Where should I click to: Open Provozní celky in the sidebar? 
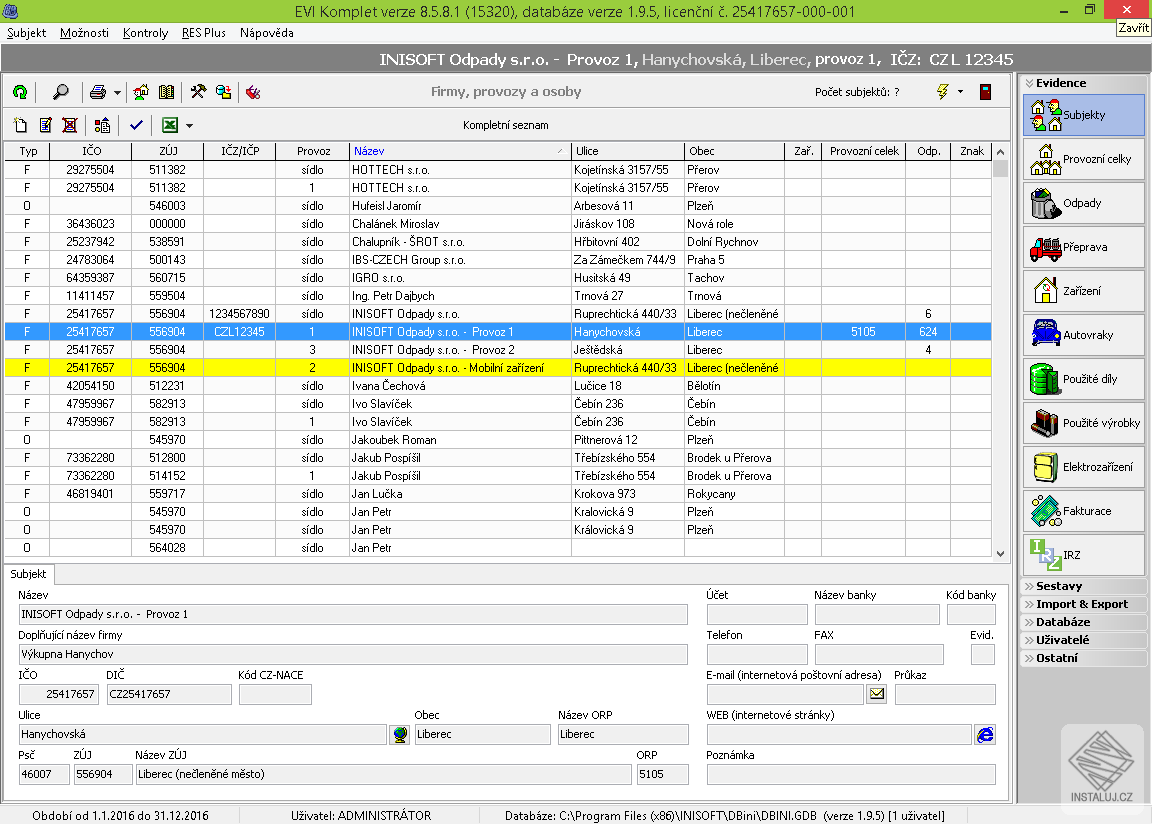pyautogui.click(x=1084, y=159)
